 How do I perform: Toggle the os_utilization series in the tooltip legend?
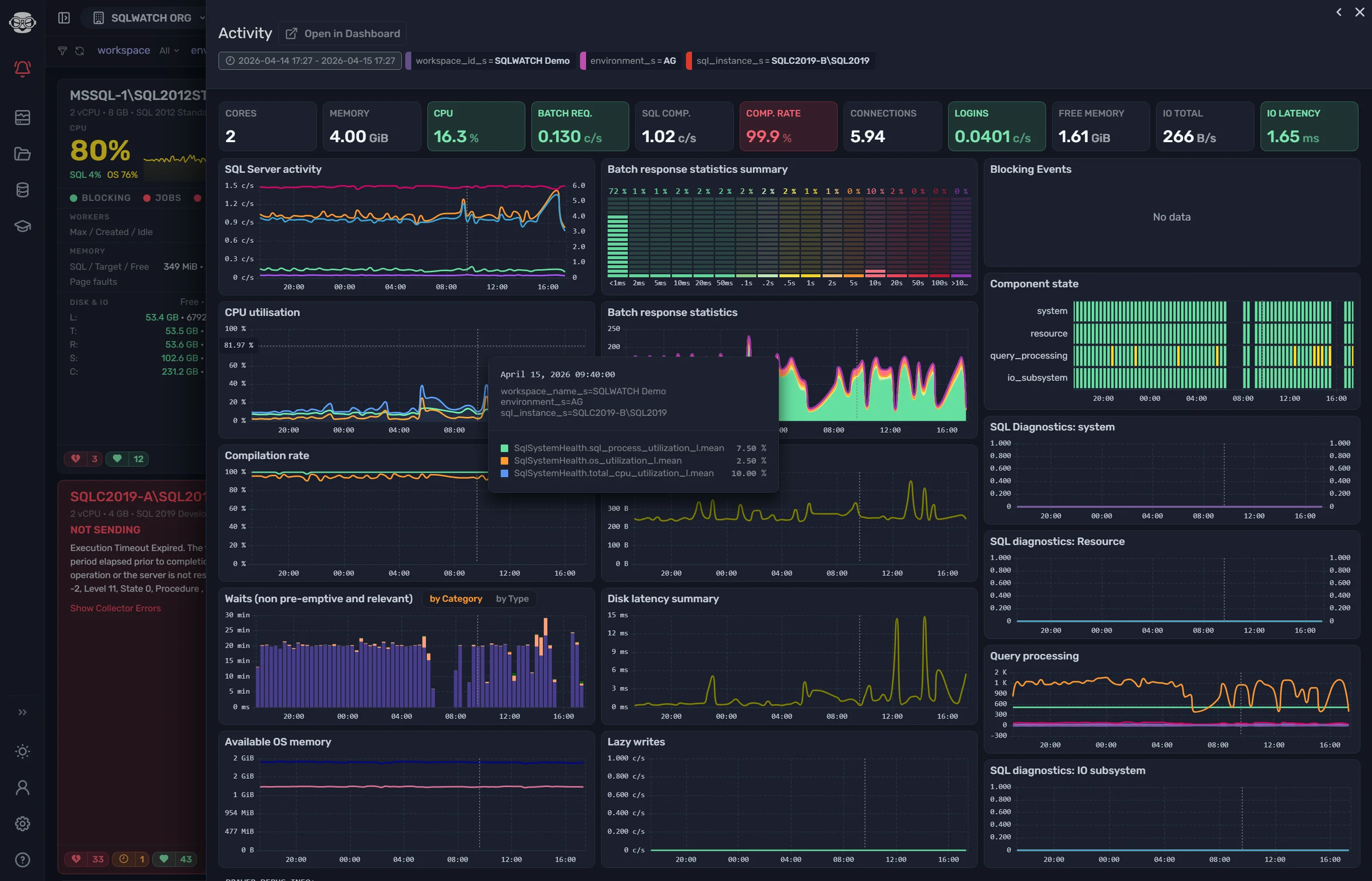point(598,461)
